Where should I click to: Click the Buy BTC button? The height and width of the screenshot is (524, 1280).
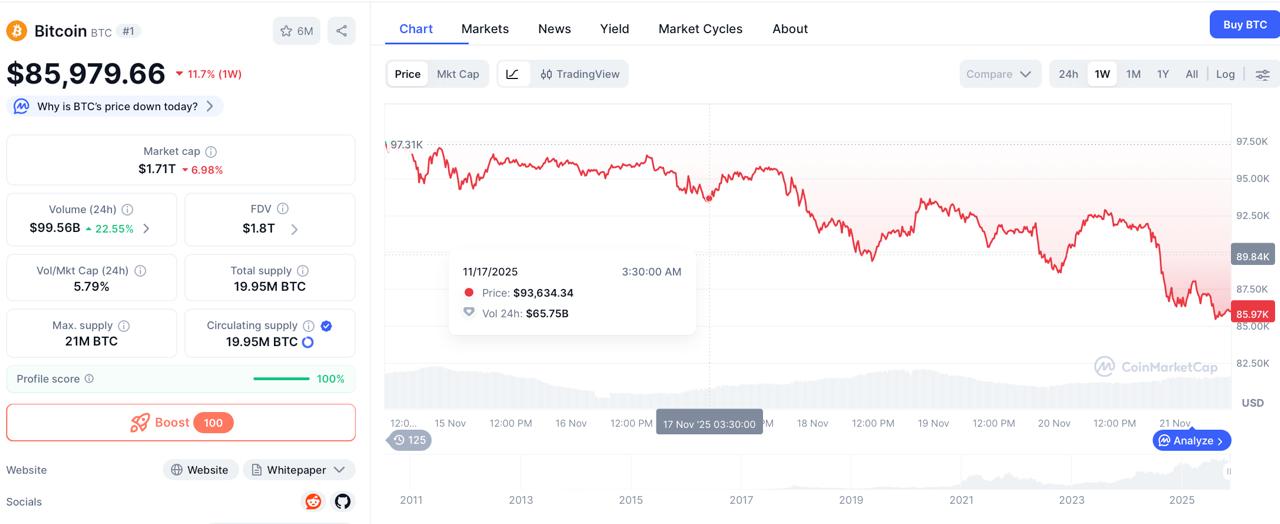point(1244,25)
